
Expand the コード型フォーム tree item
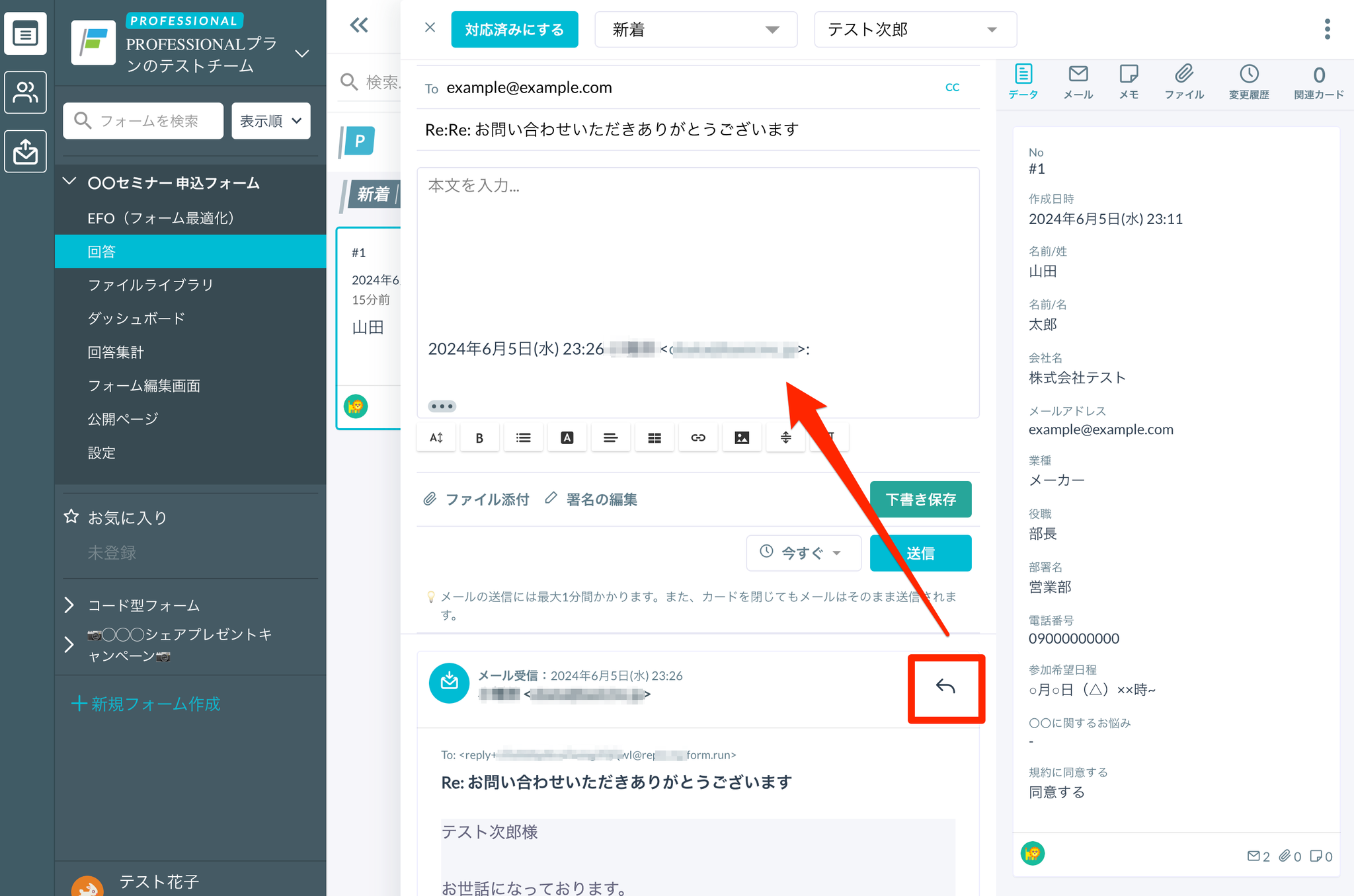69,605
